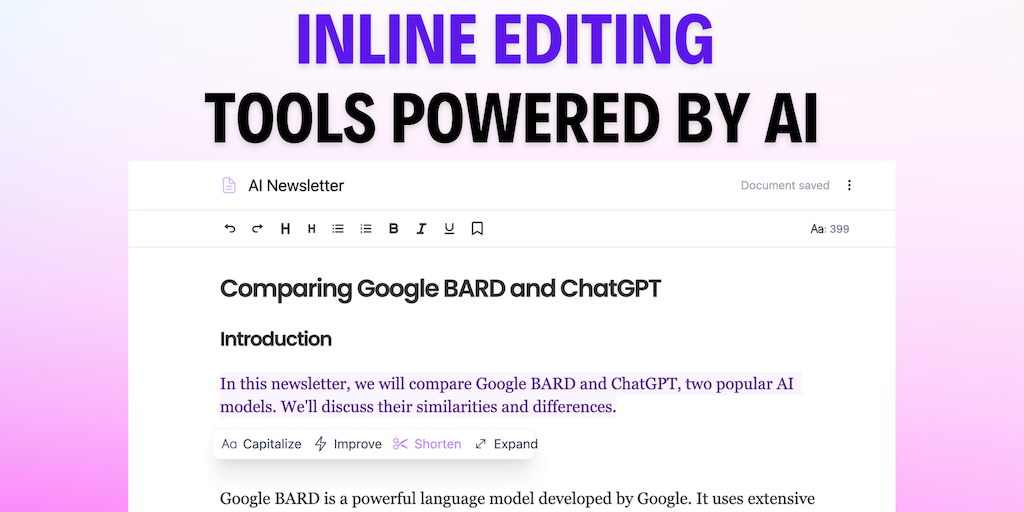The height and width of the screenshot is (512, 1024).
Task: Toggle bold formatting
Action: point(393,229)
